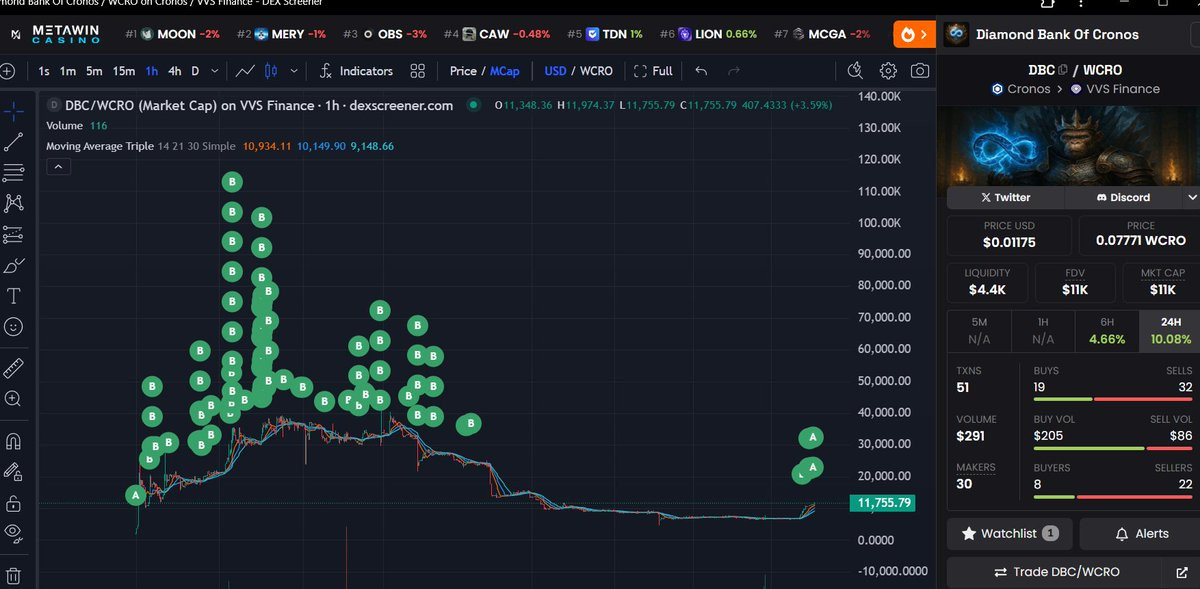Click the flame trending button
This screenshot has height=589, width=1200.
914,34
